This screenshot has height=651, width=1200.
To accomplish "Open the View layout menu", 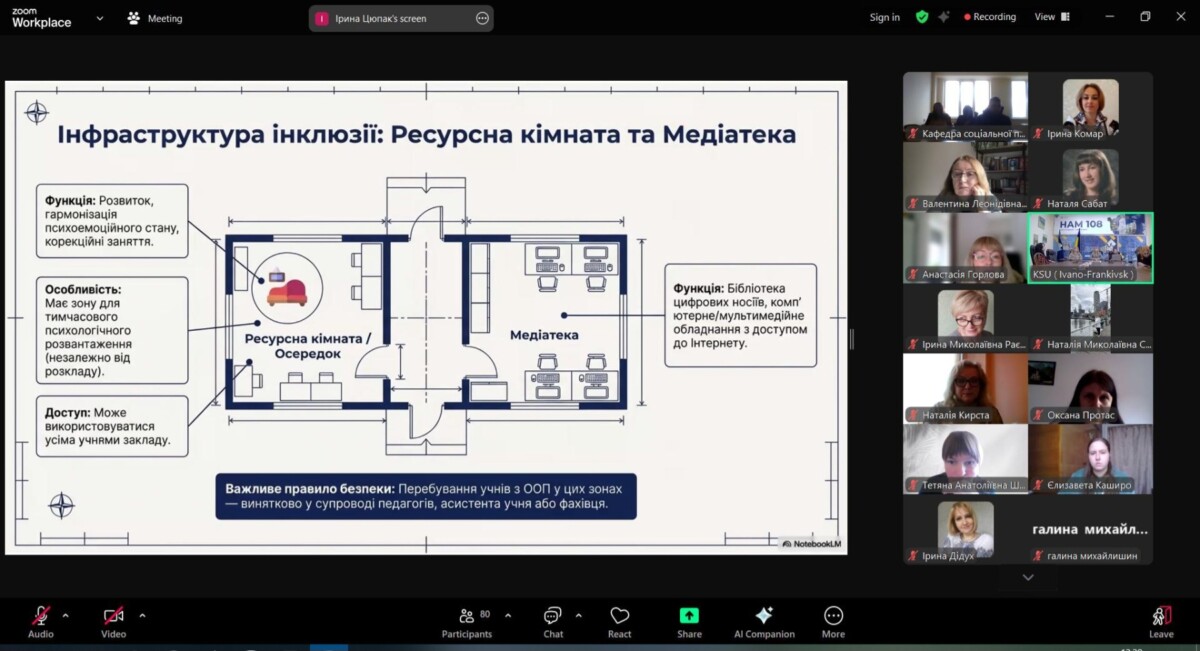I will pos(1051,17).
